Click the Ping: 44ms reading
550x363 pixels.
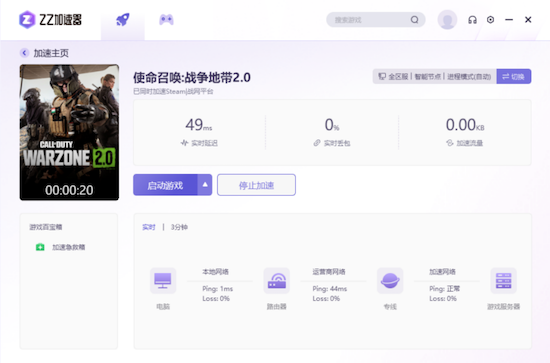pyautogui.click(x=330, y=289)
